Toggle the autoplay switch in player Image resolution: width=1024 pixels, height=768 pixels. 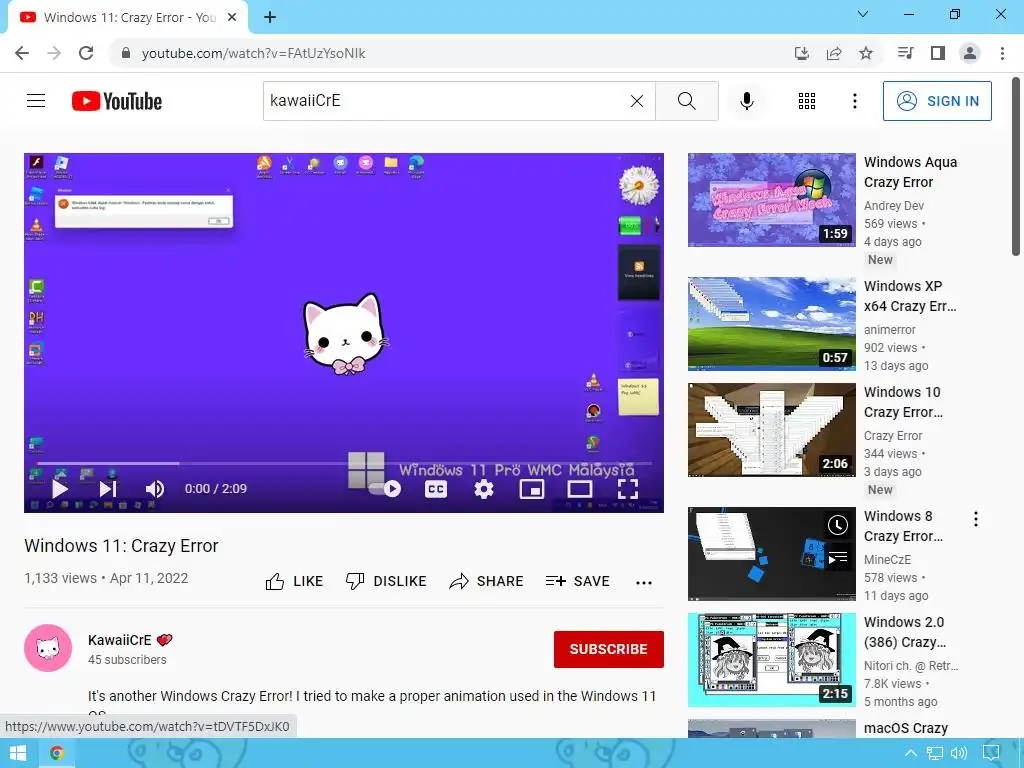pyautogui.click(x=385, y=488)
